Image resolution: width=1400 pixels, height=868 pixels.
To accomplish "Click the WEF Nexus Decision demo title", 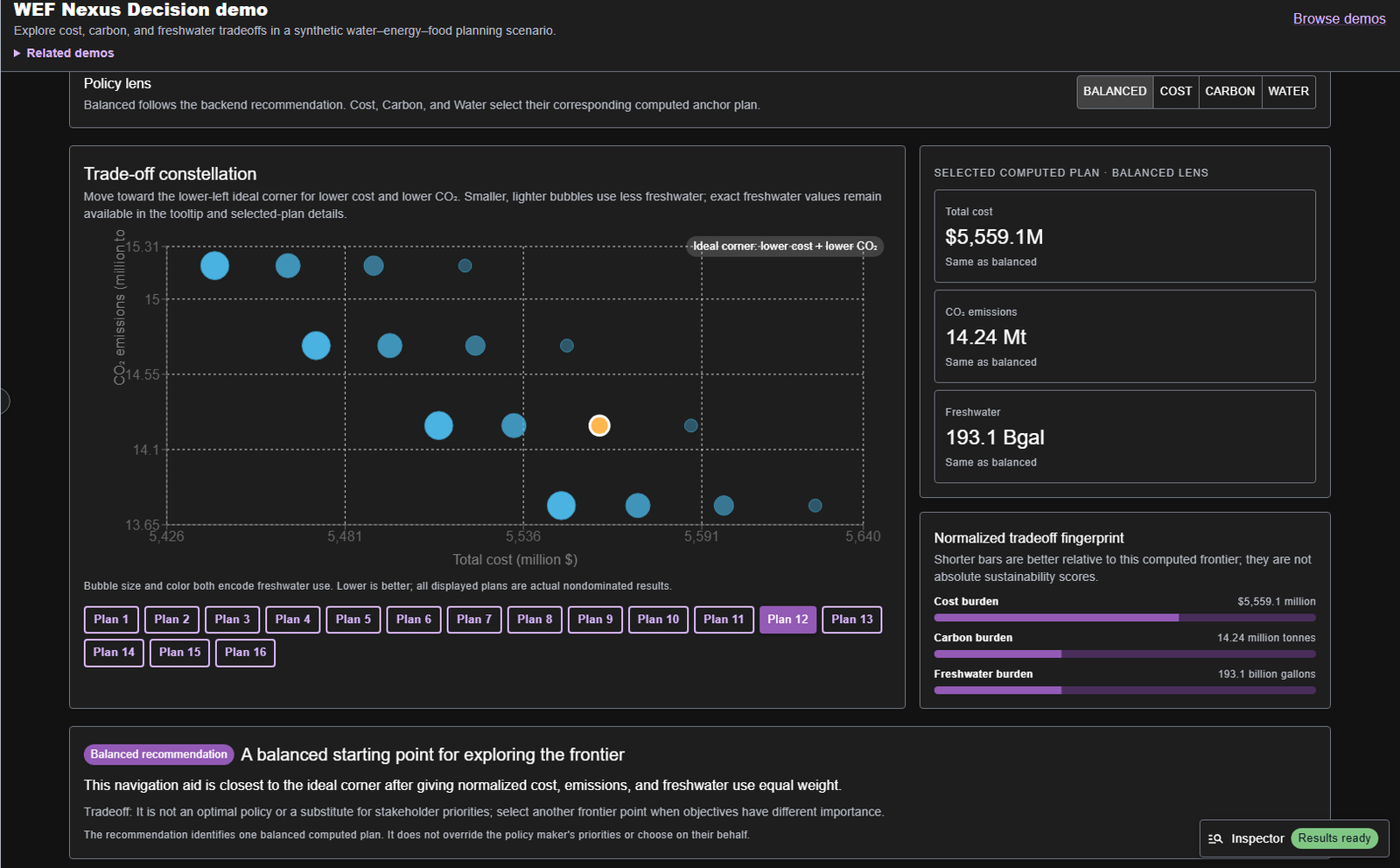I will click(x=141, y=10).
